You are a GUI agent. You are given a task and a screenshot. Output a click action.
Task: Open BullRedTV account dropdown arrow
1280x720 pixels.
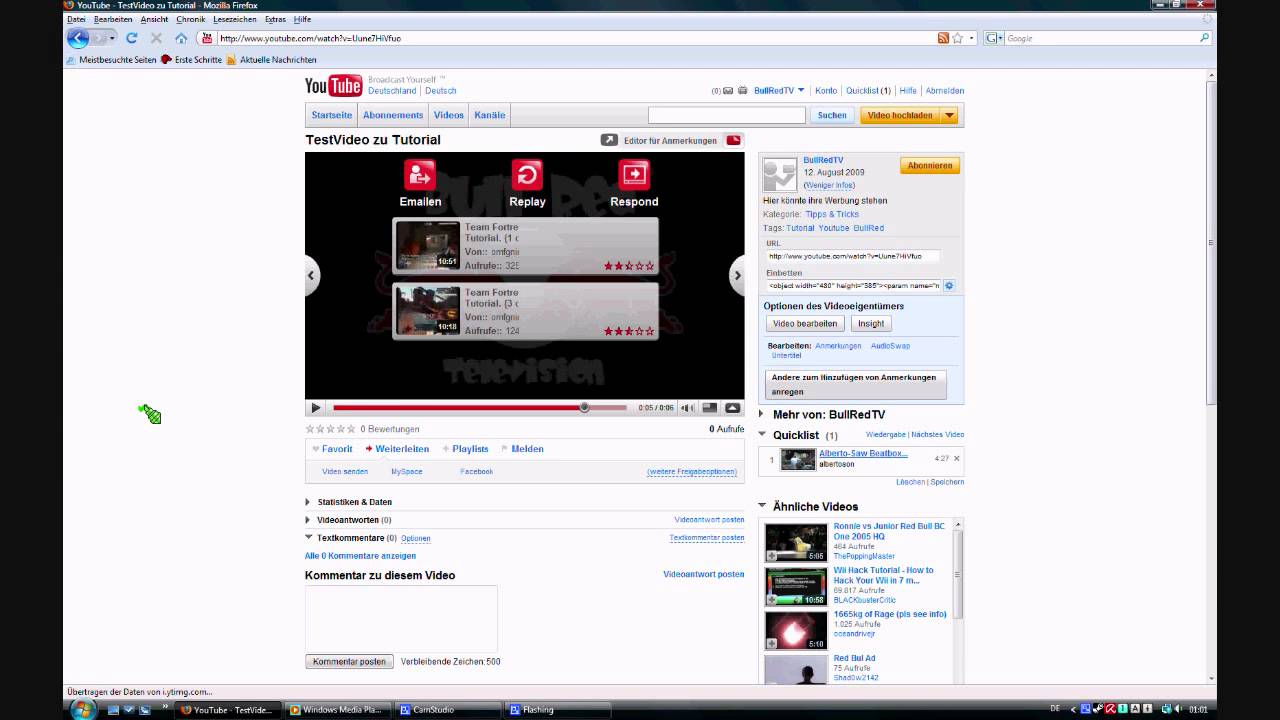[801, 91]
